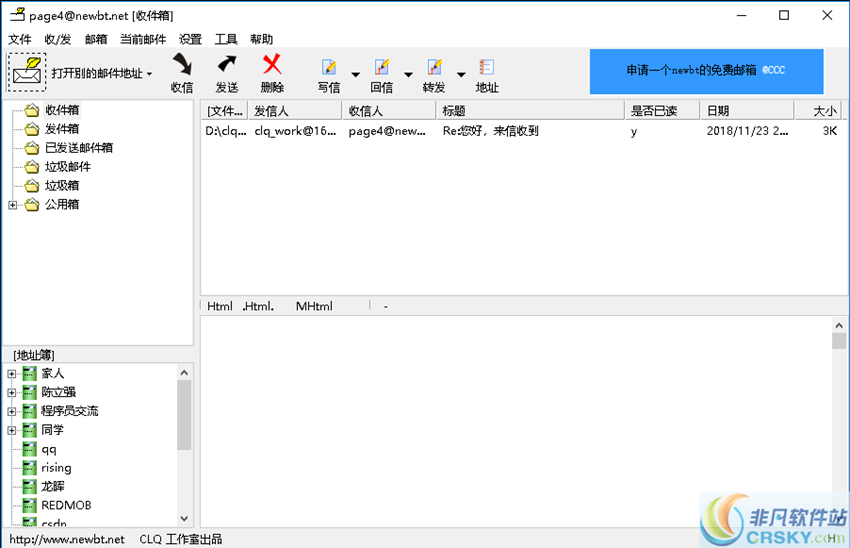Click the 家人 address group label

(x=53, y=373)
